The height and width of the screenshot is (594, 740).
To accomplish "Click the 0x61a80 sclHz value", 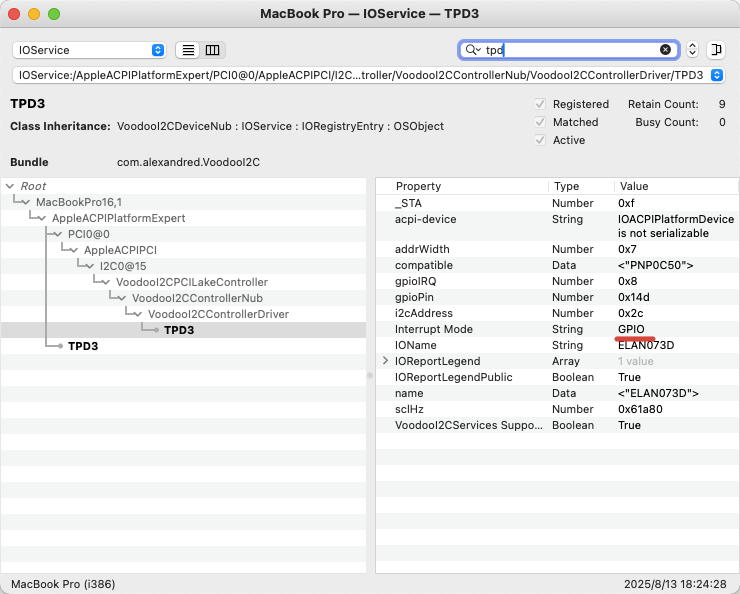I will [640, 410].
